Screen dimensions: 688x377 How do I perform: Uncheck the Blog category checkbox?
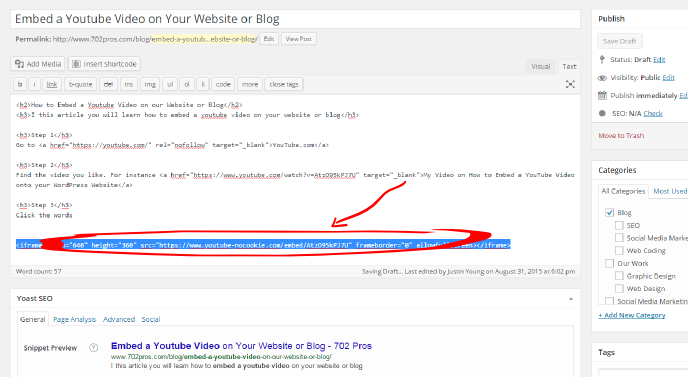609,212
